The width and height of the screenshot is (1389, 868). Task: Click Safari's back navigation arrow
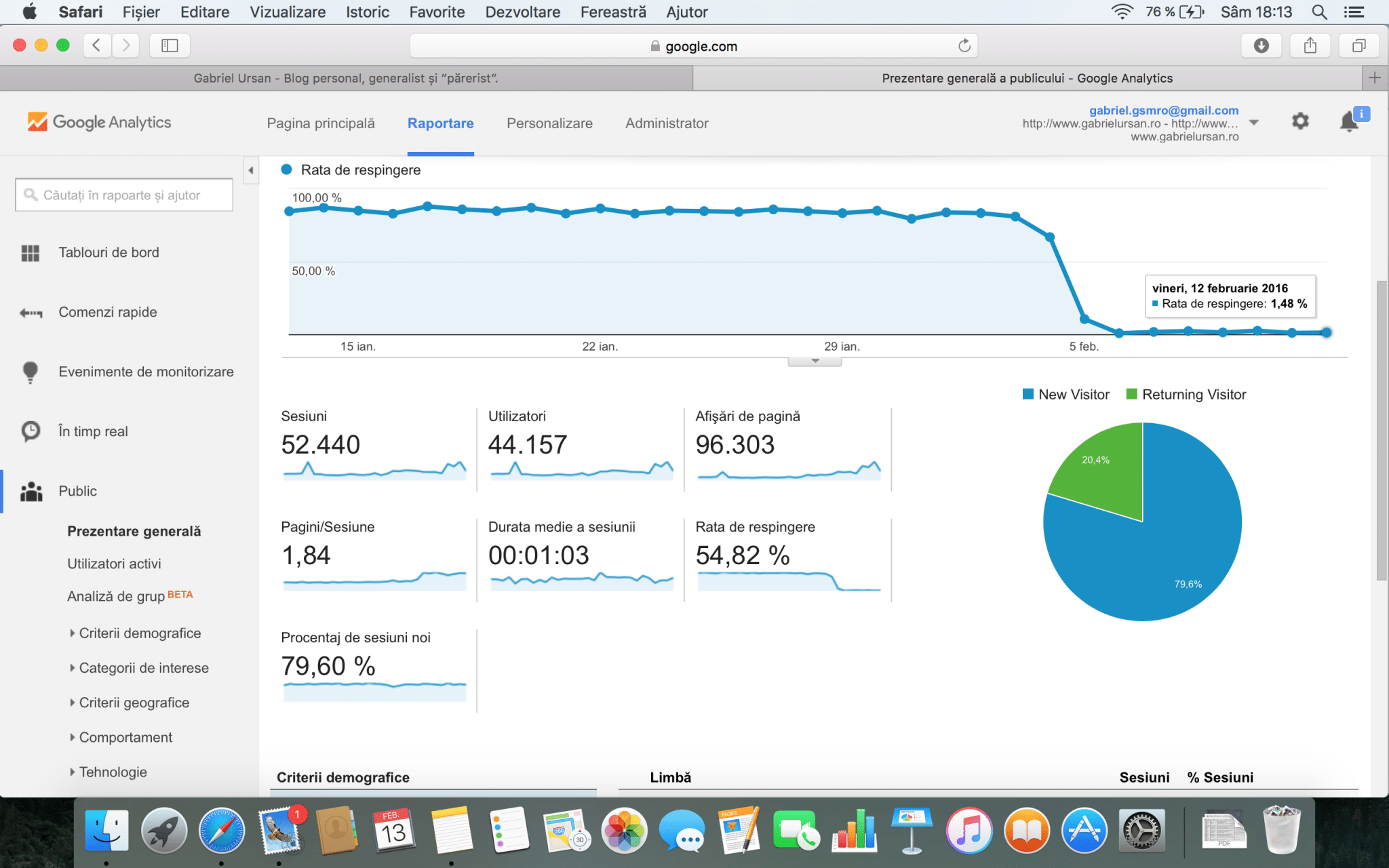pos(97,45)
